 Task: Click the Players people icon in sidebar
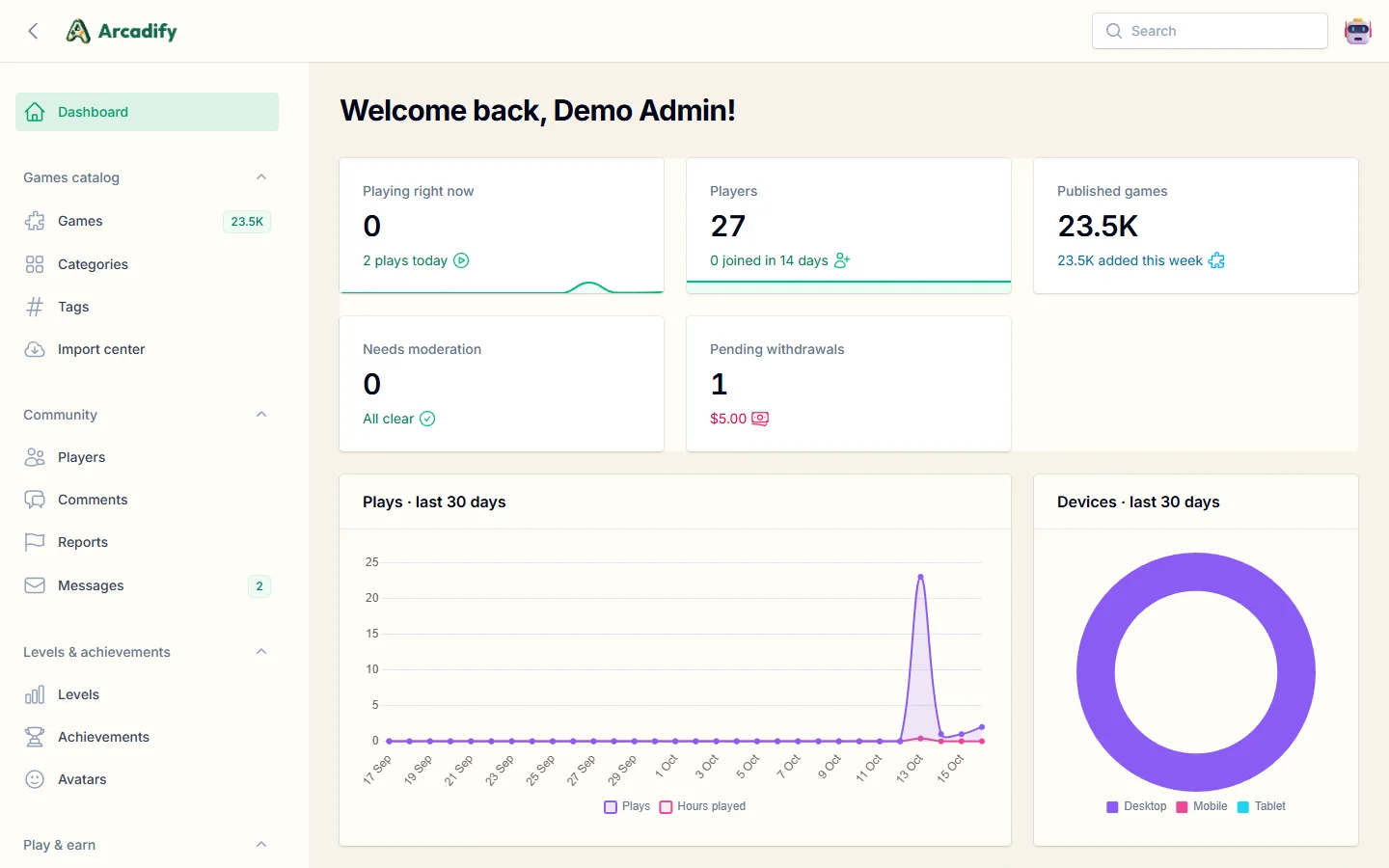pos(35,457)
